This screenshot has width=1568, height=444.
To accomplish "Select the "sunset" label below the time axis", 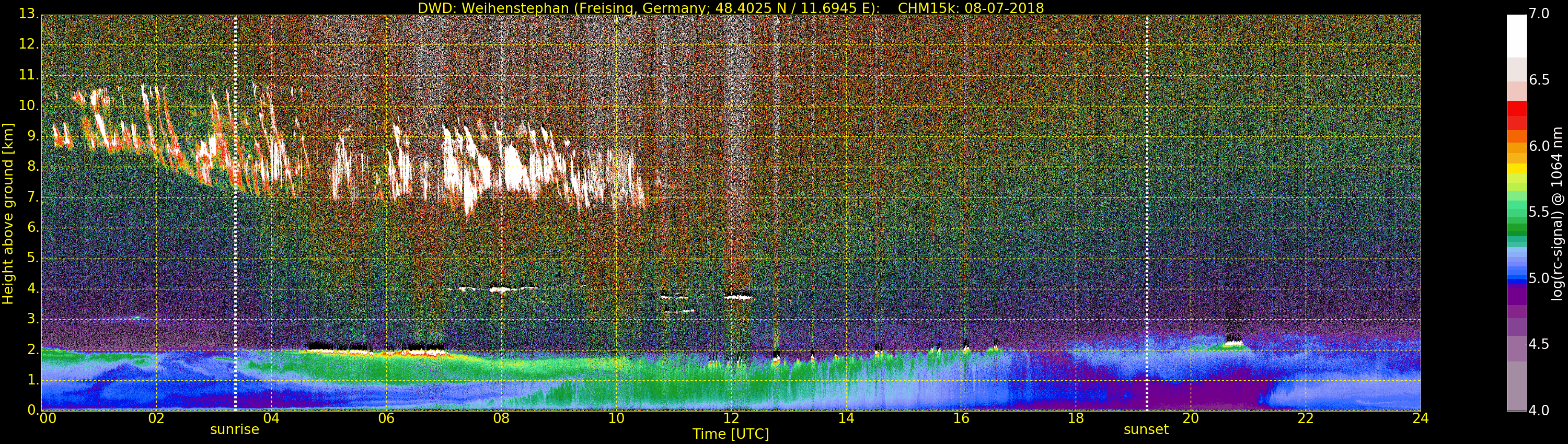I will click(1146, 429).
